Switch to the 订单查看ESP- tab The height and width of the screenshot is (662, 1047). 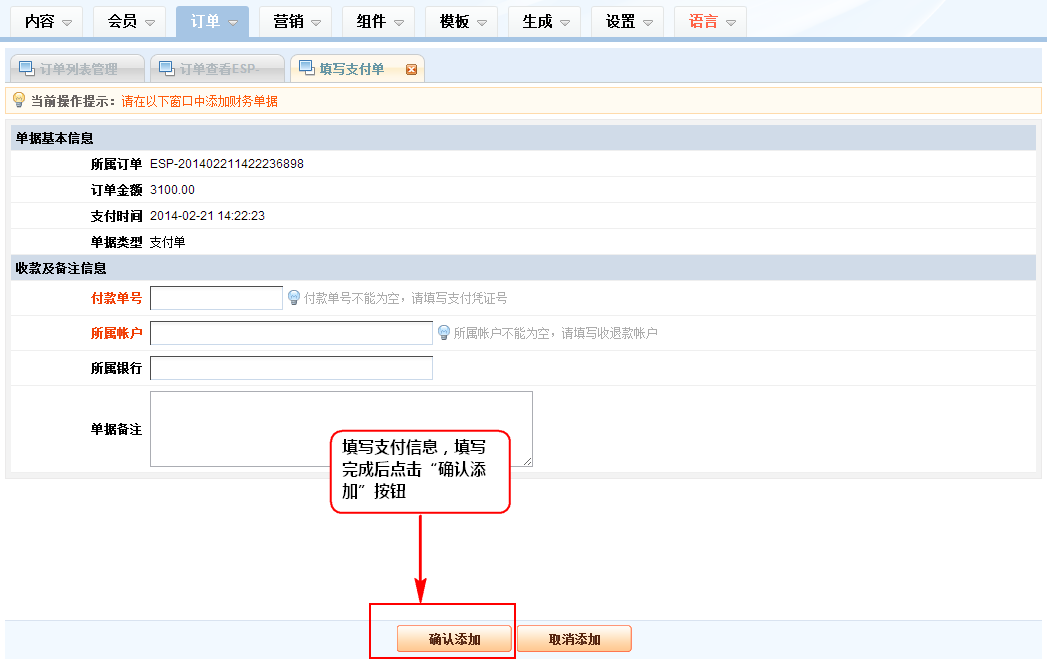click(x=217, y=69)
